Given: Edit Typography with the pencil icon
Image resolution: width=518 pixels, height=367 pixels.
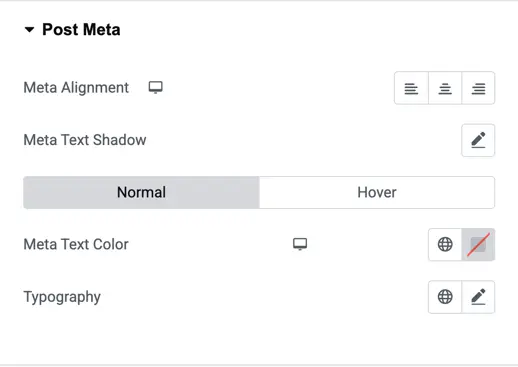Looking at the screenshot, I should pos(478,297).
